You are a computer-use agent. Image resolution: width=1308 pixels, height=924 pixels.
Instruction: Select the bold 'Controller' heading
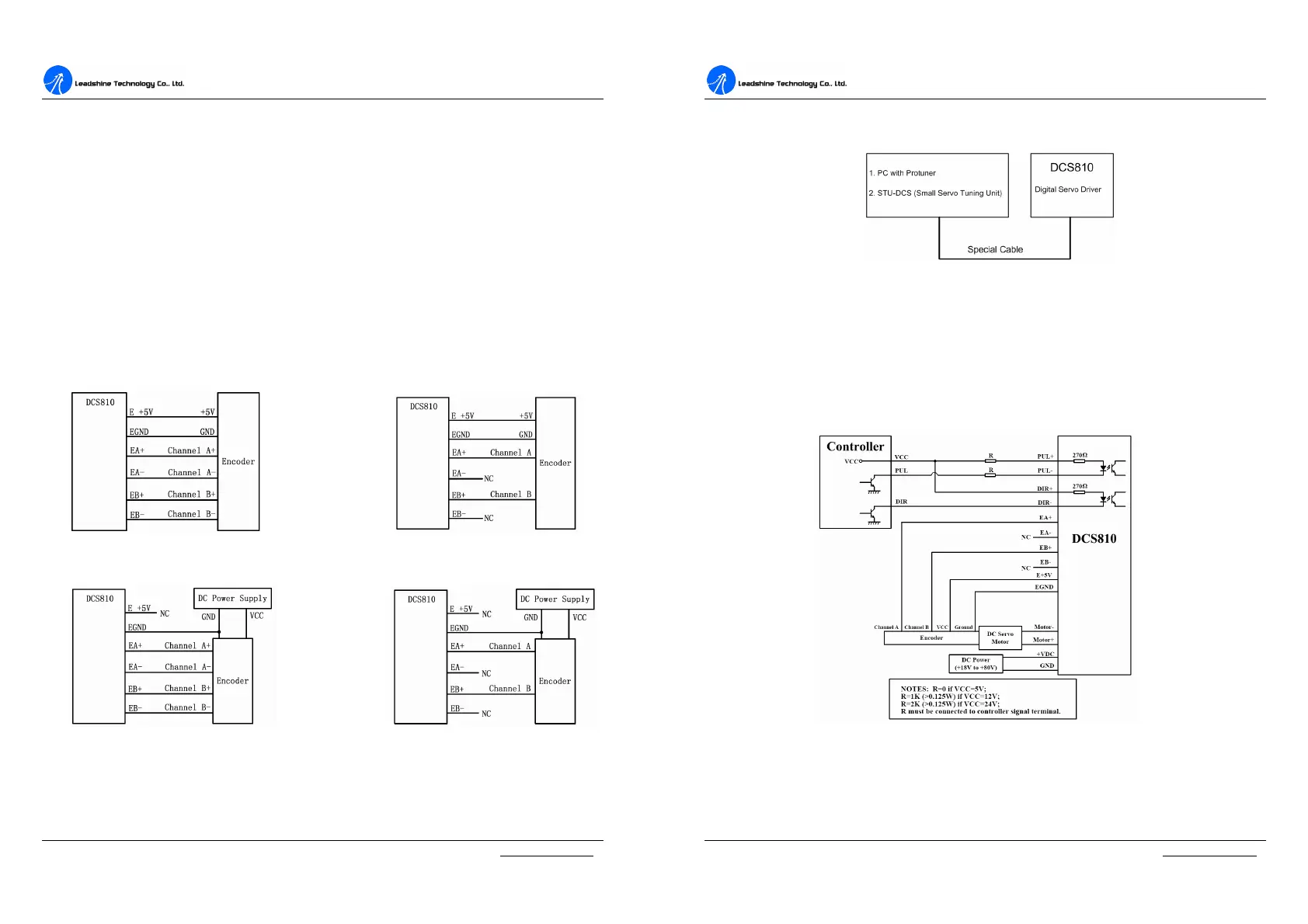855,446
